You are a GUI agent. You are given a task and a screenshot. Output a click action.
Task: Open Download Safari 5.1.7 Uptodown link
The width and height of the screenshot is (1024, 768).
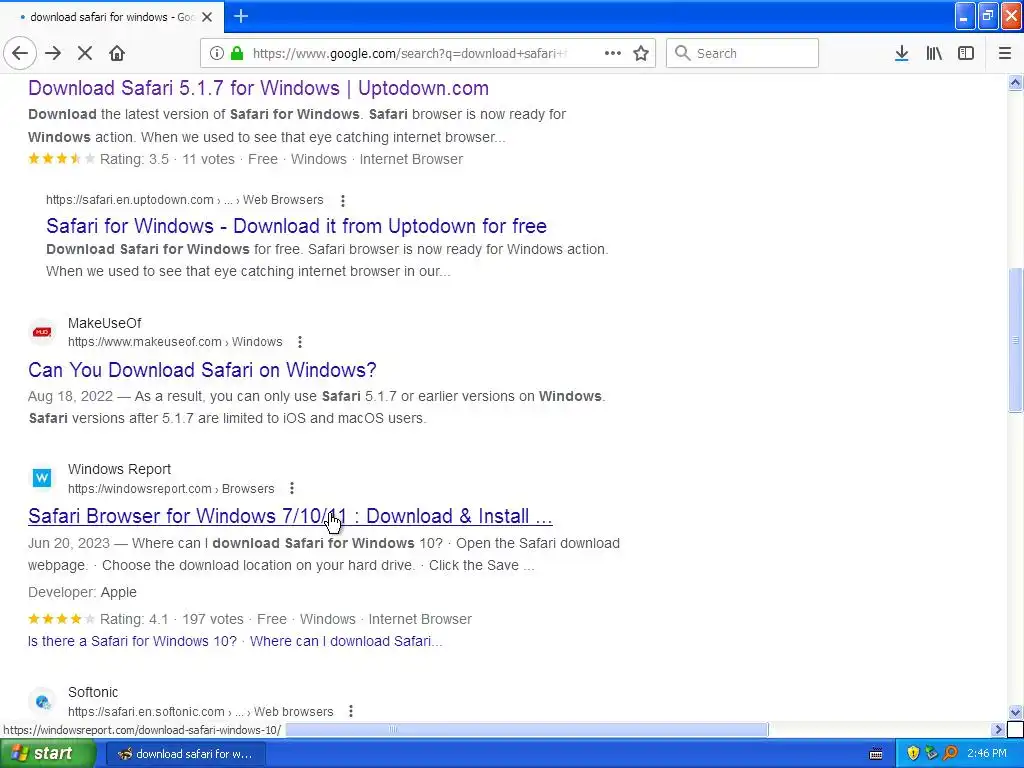coord(259,88)
